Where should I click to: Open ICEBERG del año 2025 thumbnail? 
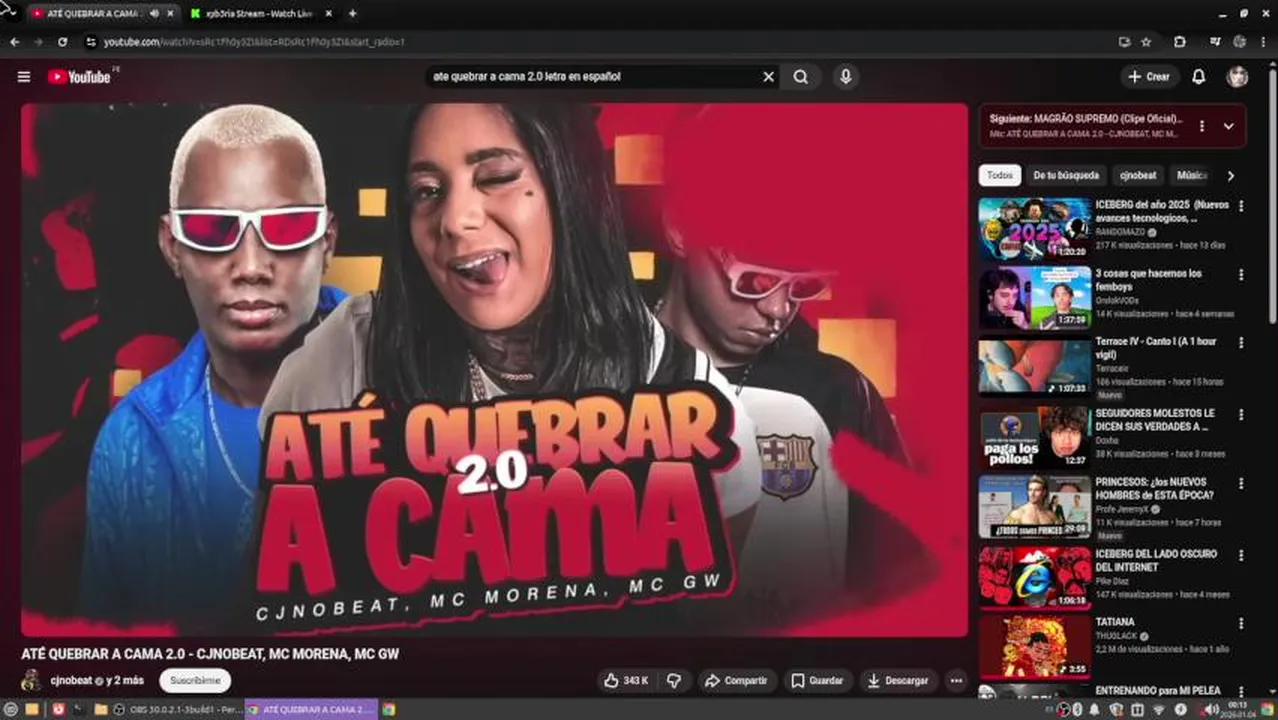click(x=1035, y=229)
